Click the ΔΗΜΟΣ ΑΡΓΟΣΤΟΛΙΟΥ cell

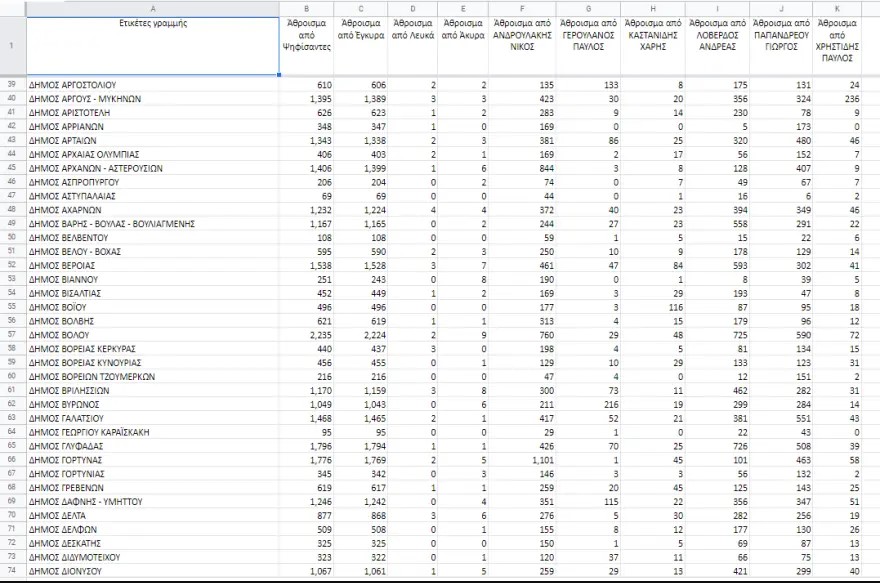(151, 86)
